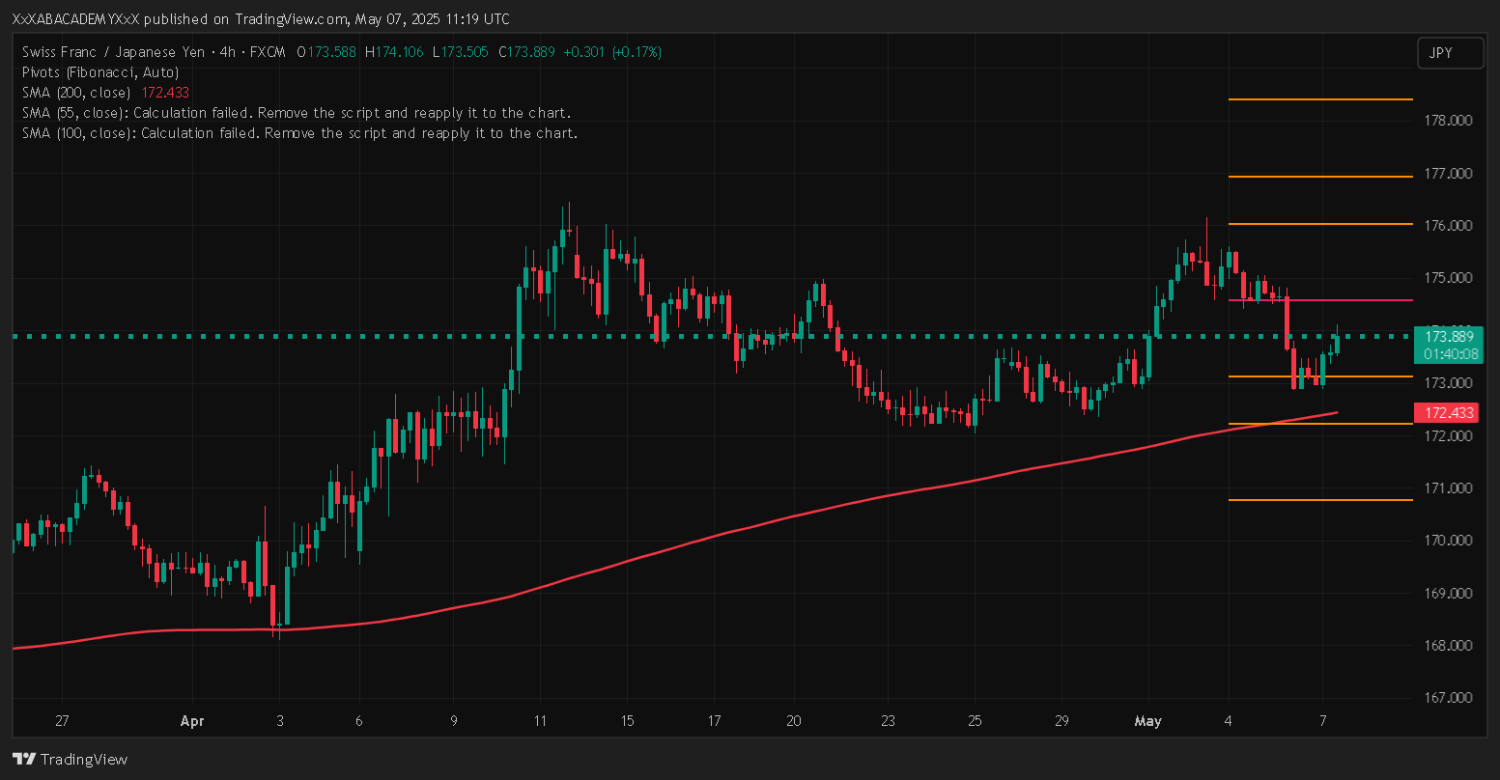The width and height of the screenshot is (1500, 780).
Task: Click the green 173.889 current price label
Action: [x=1447, y=336]
